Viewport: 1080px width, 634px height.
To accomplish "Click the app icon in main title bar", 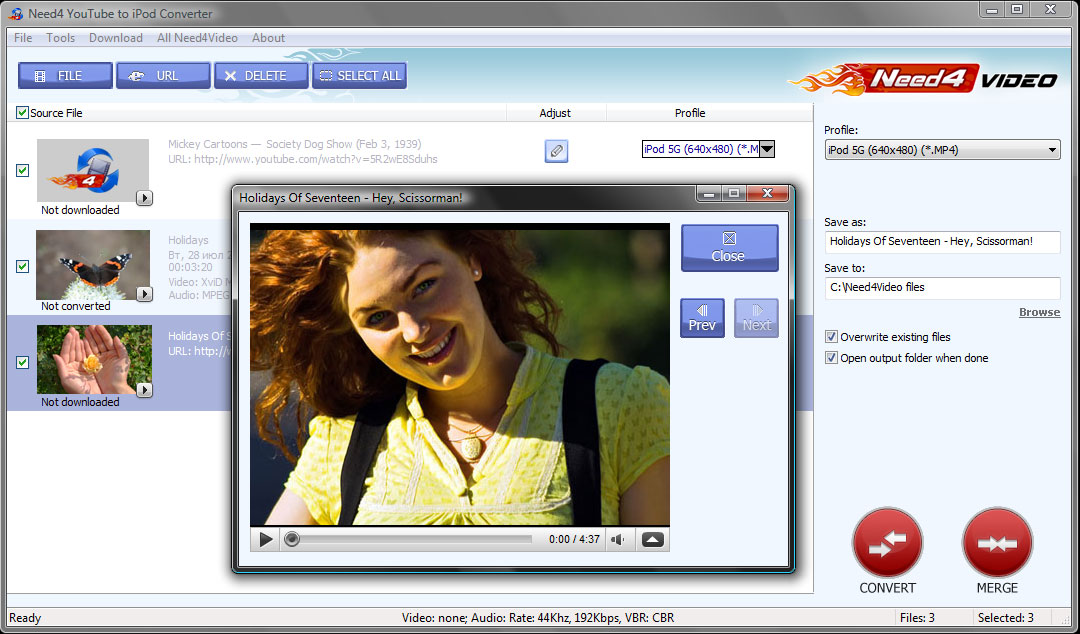I will pyautogui.click(x=17, y=13).
